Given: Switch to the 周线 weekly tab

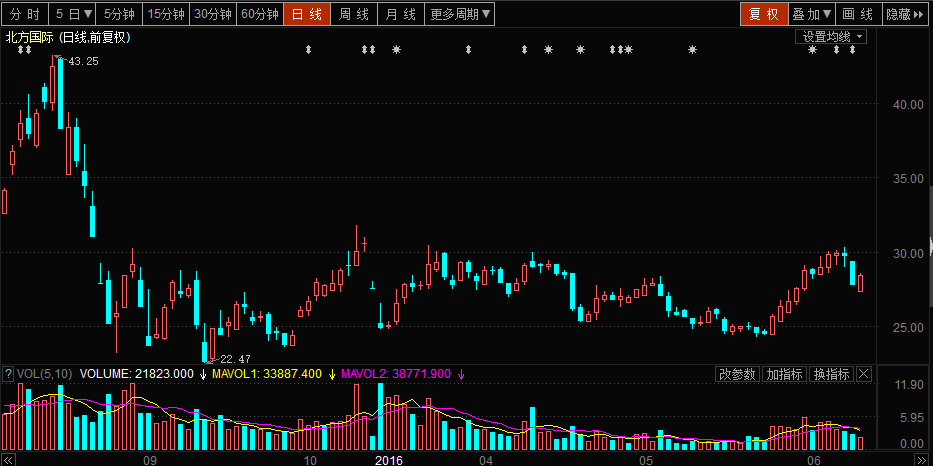Looking at the screenshot, I should 354,14.
